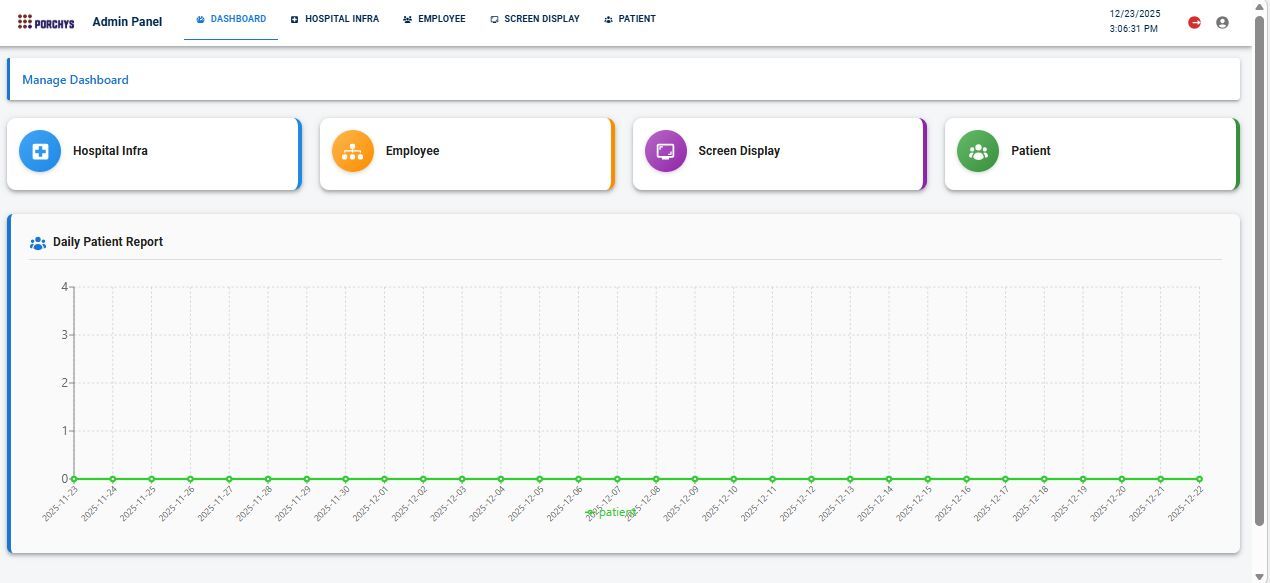
Task: Click the purple Screen Display monitor icon
Action: click(666, 152)
